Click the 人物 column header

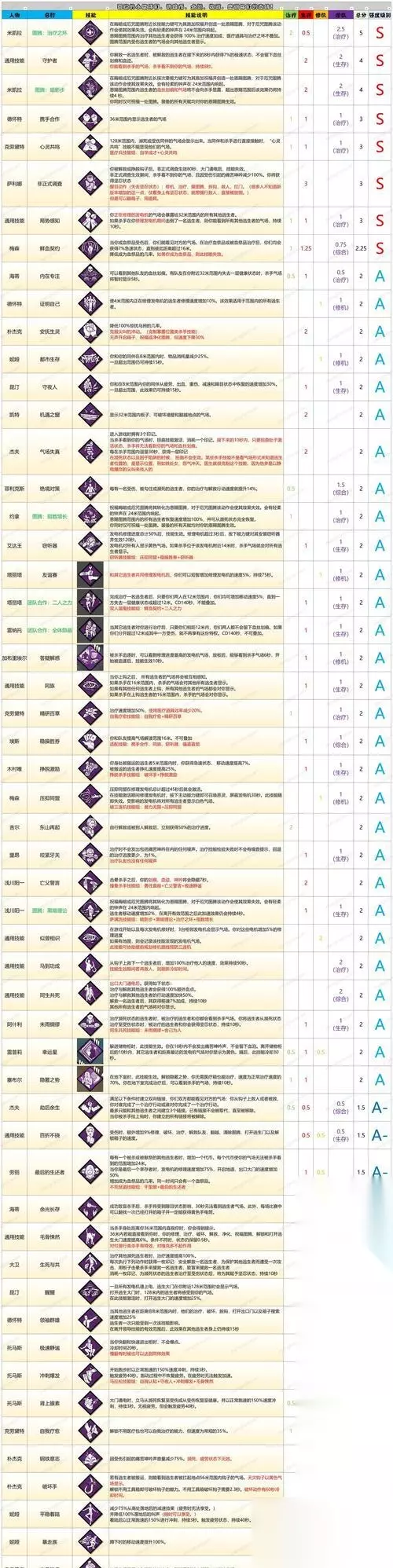(x=14, y=15)
